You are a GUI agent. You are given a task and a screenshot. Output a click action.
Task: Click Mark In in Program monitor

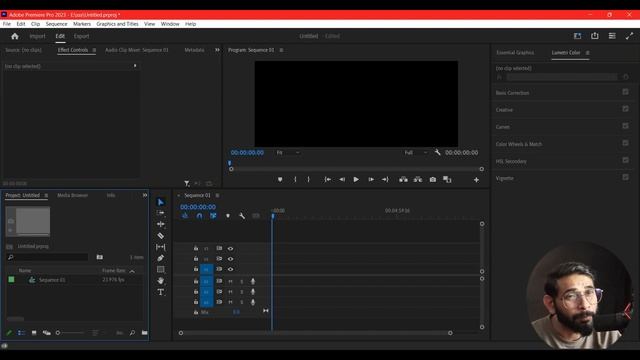tap(295, 180)
